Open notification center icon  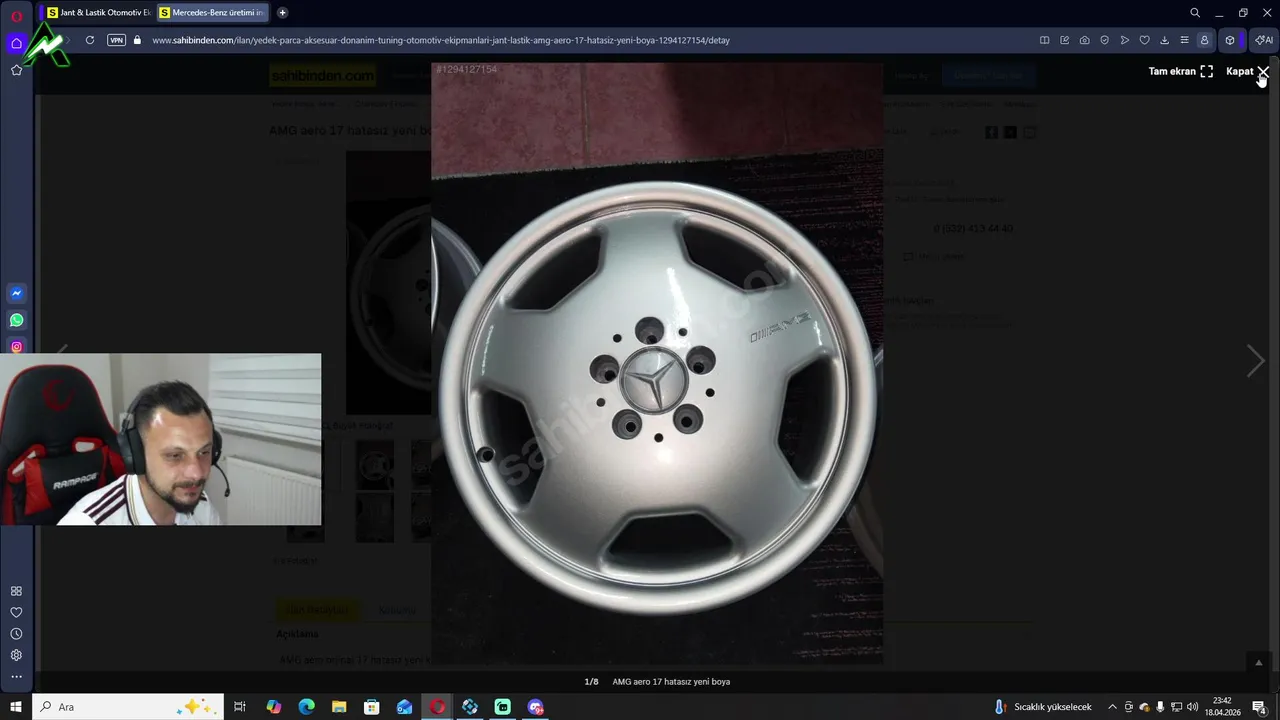pos(1260,707)
